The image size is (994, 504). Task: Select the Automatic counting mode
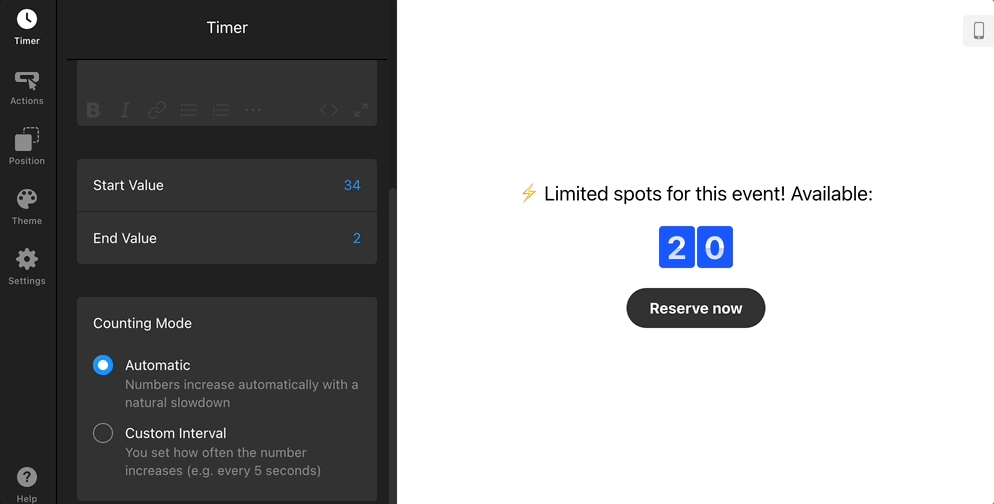tap(103, 365)
